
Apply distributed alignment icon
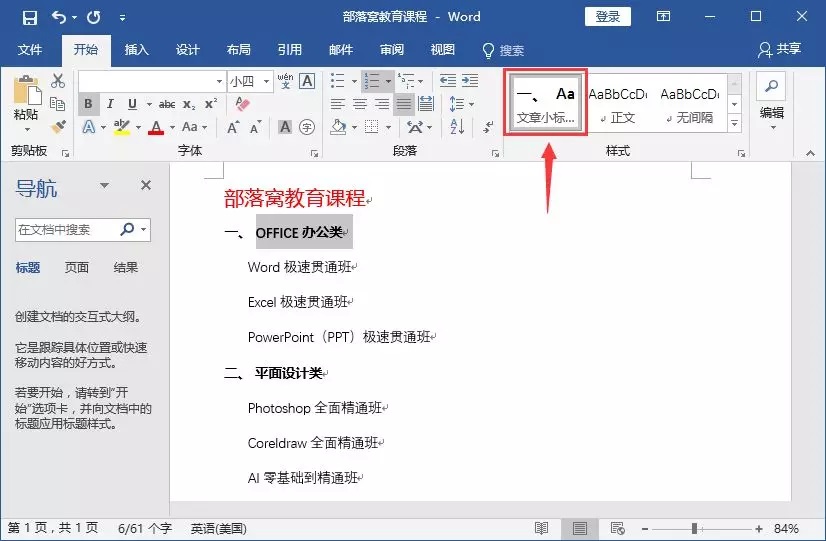click(x=426, y=104)
